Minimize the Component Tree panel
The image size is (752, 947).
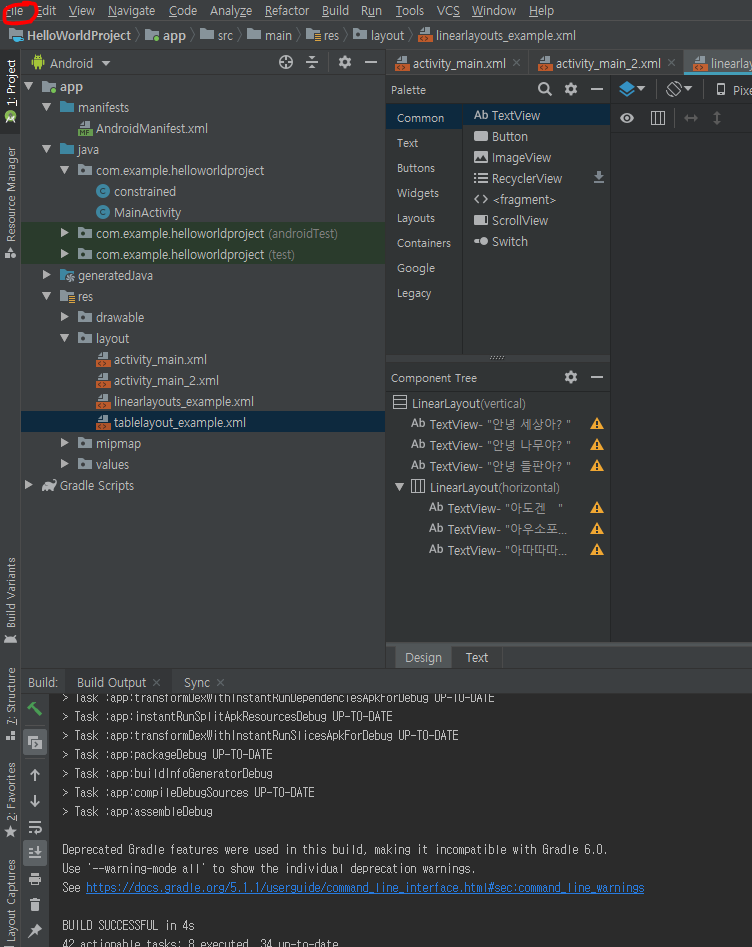(597, 377)
